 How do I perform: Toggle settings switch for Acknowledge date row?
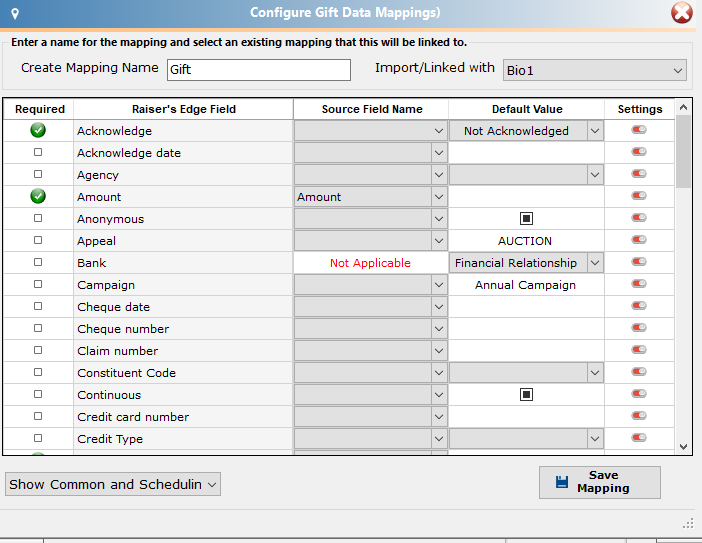(x=639, y=152)
